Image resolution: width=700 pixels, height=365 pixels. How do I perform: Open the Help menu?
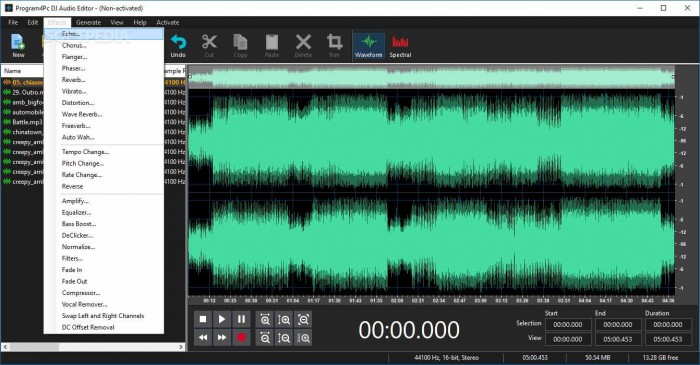(x=140, y=22)
